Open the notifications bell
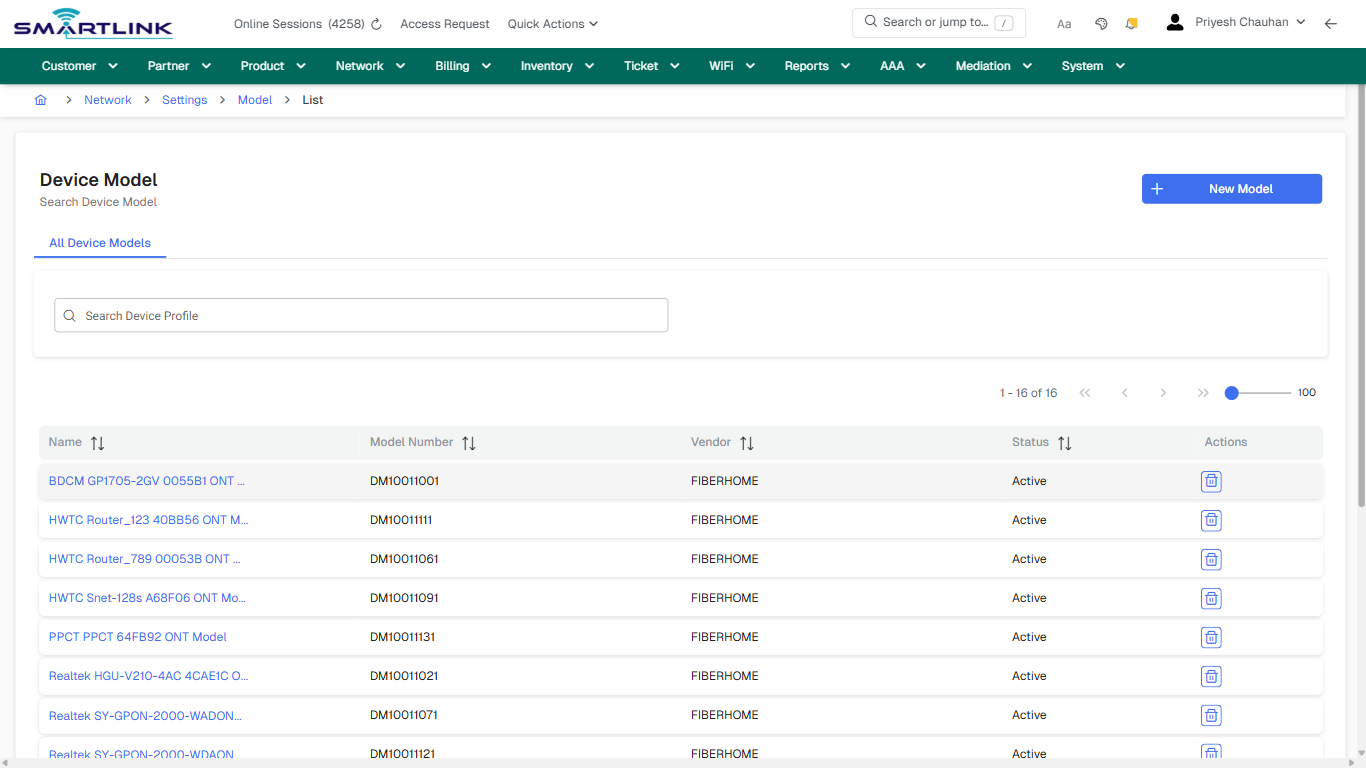 (x=1131, y=23)
